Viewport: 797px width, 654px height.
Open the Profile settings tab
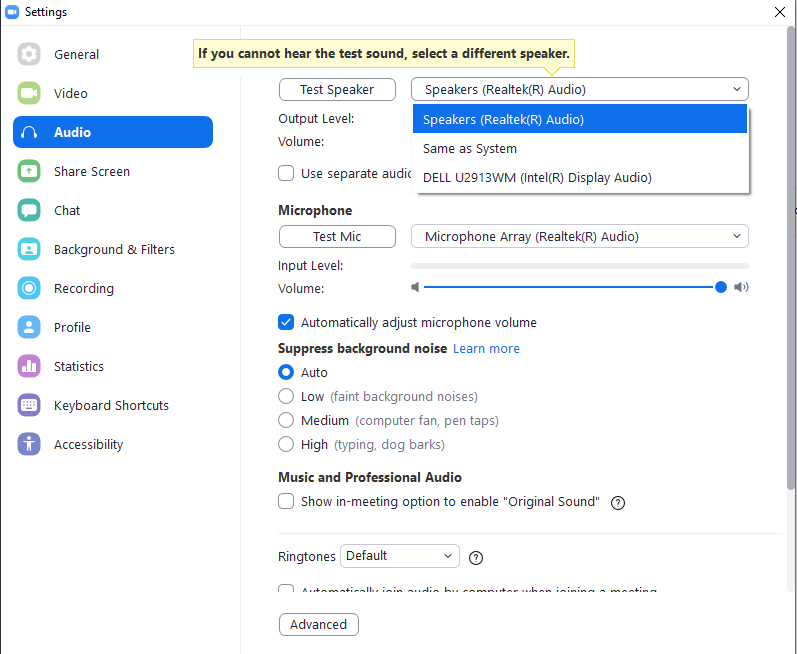(x=113, y=327)
